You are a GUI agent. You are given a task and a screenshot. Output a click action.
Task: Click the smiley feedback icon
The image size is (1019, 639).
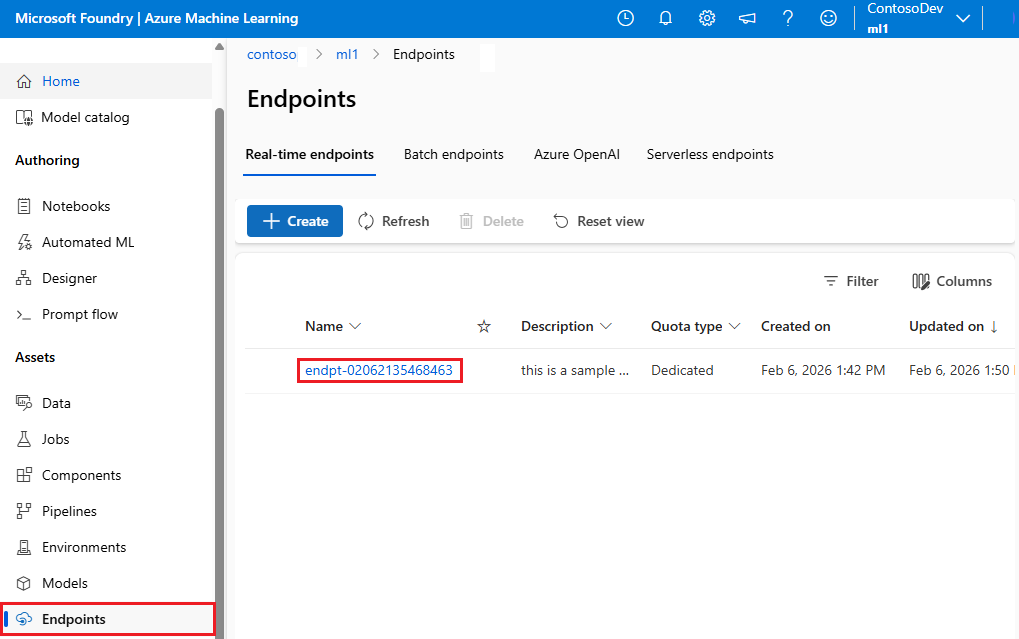(x=828, y=18)
